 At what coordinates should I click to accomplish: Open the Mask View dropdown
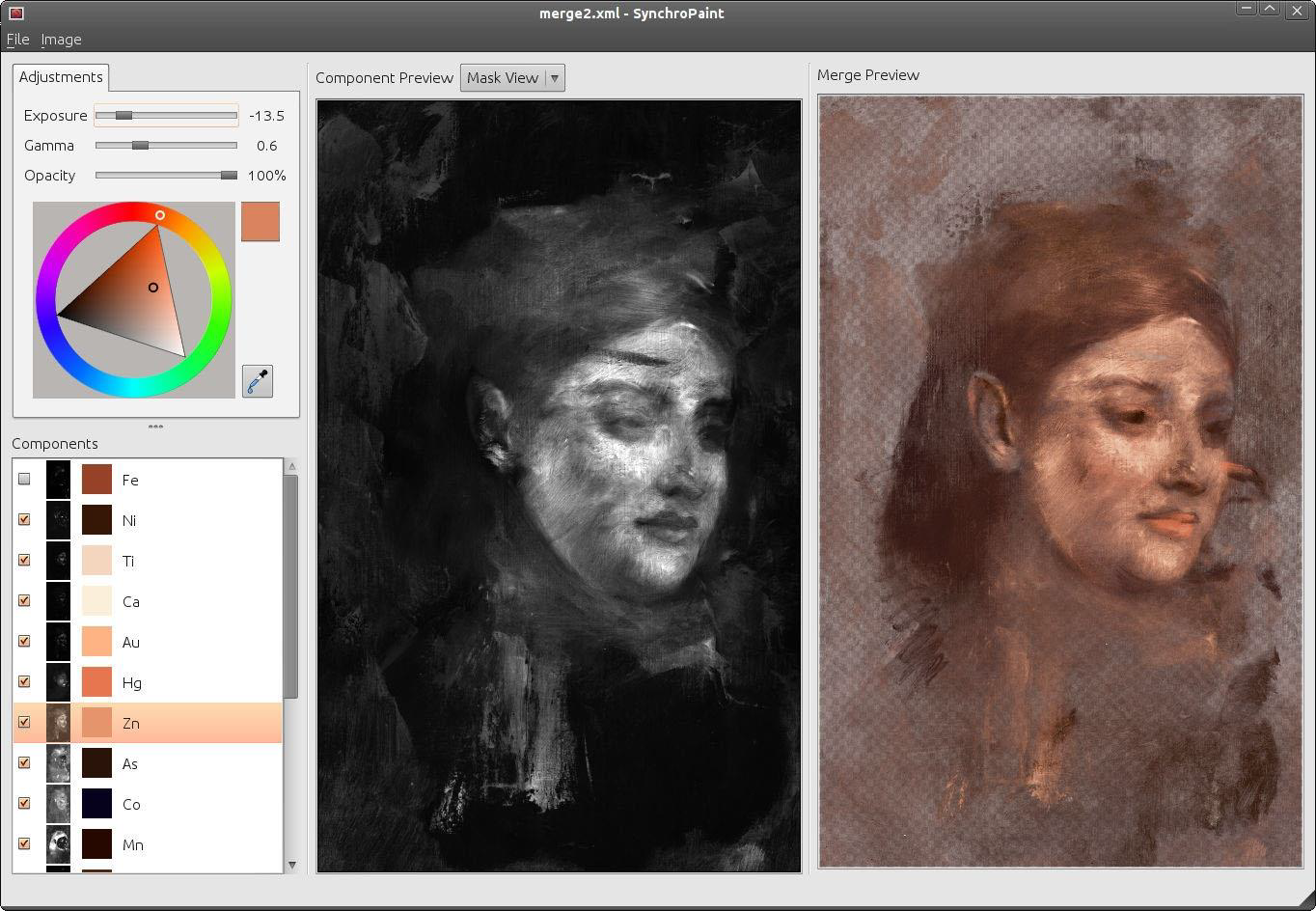point(512,77)
